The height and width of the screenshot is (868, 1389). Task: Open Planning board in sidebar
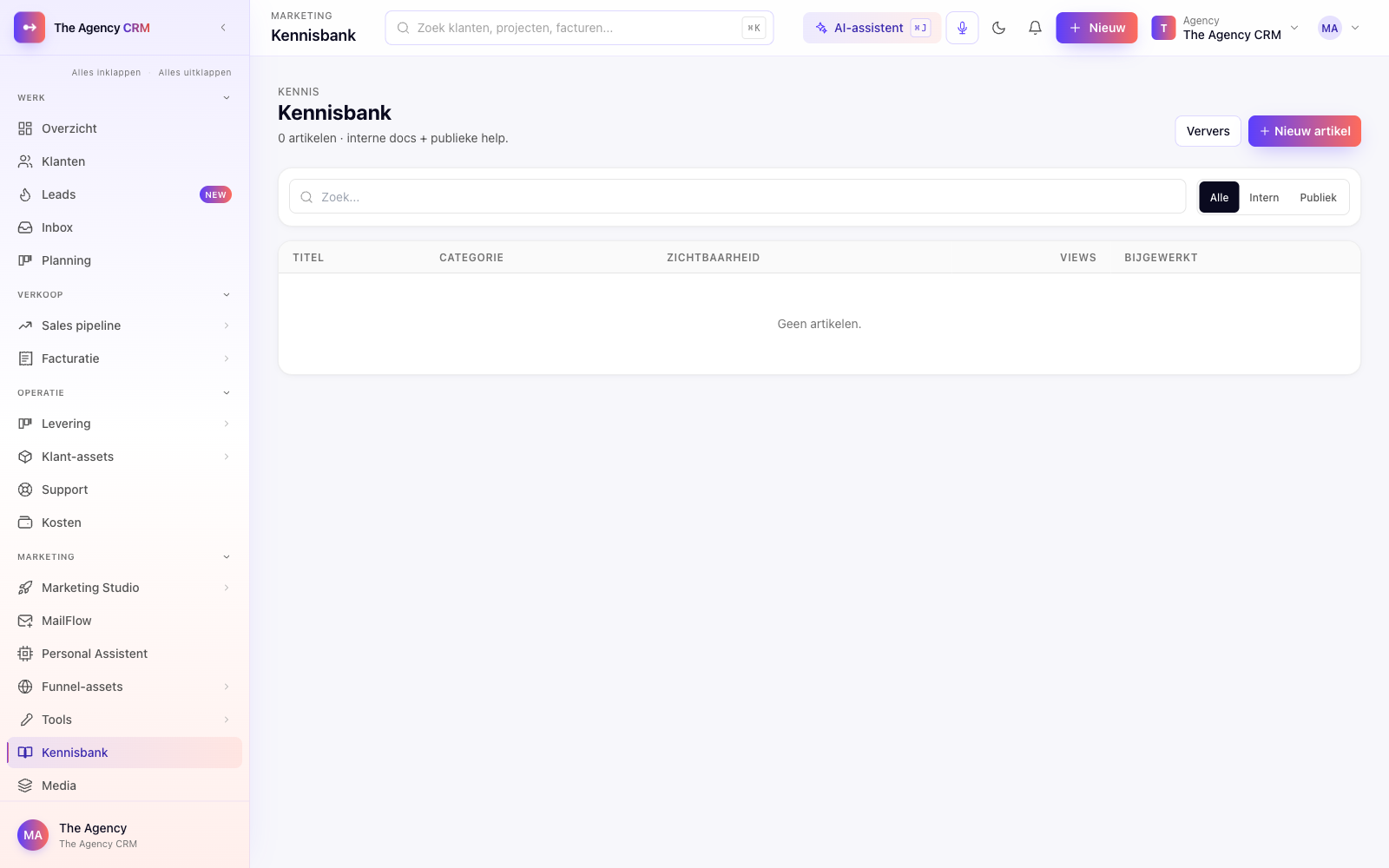coord(125,260)
